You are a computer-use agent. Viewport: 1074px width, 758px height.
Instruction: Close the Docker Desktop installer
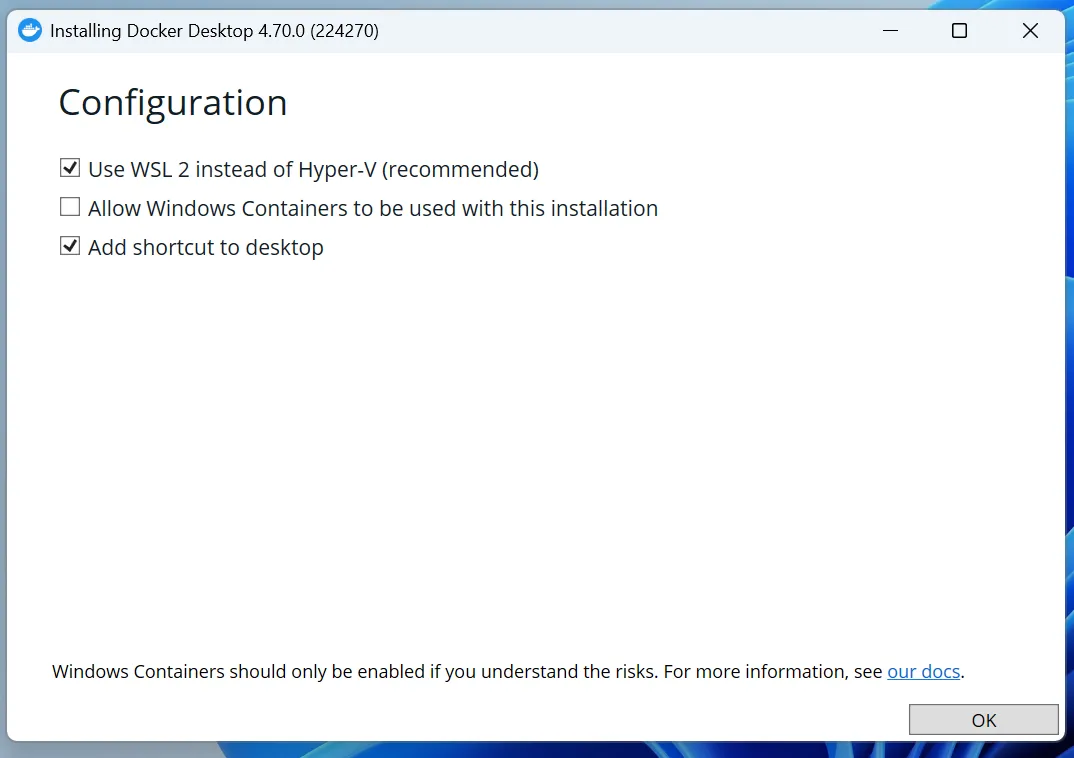tap(1030, 31)
